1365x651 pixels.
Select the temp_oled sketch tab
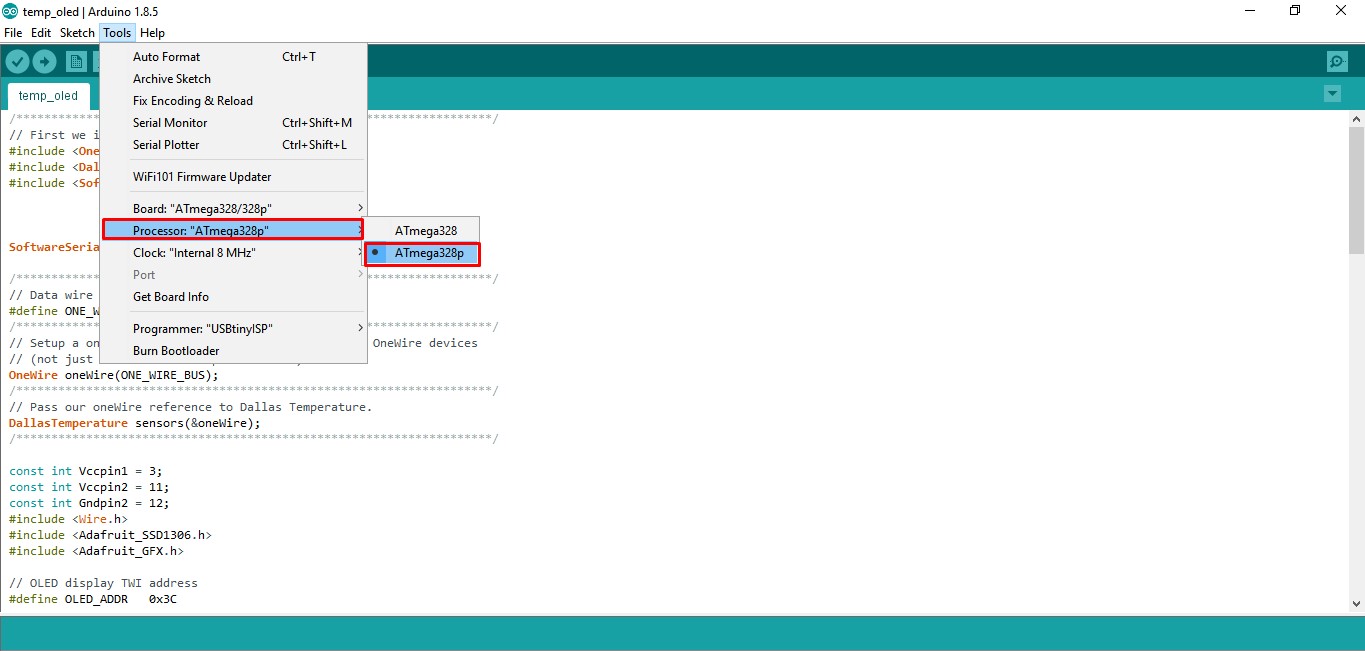pos(48,96)
